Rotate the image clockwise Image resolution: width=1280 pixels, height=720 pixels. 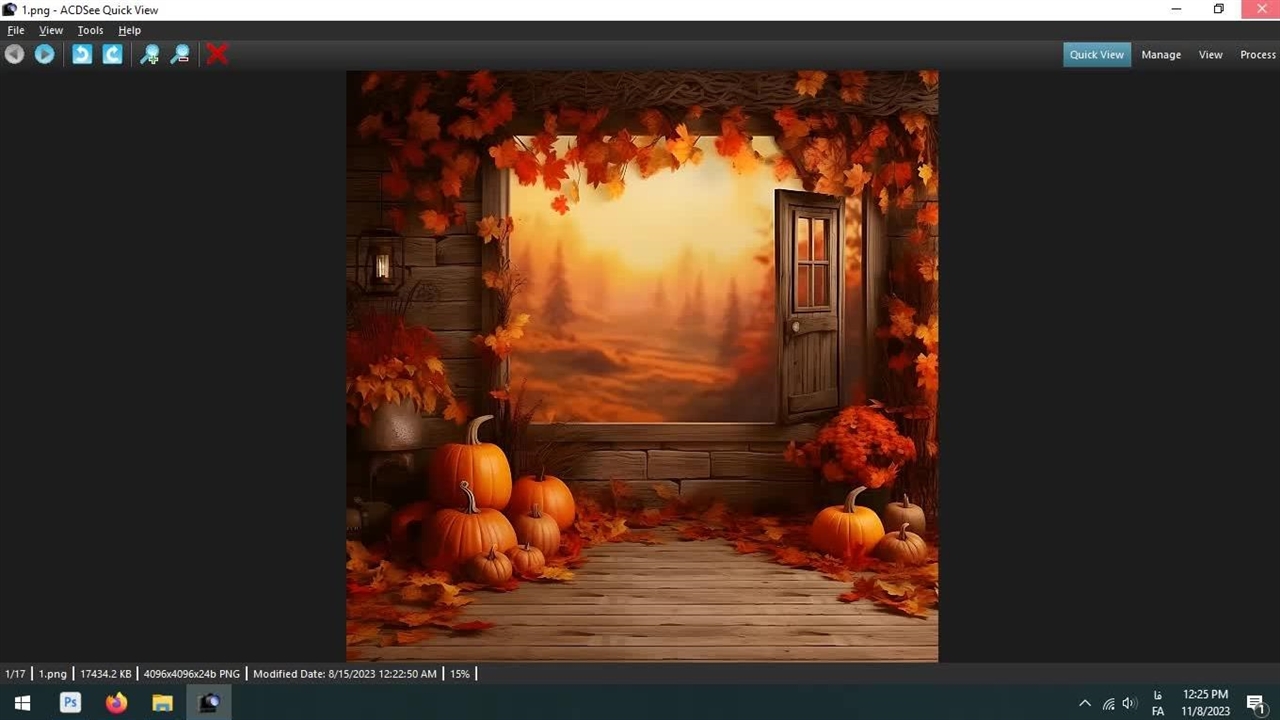(113, 54)
